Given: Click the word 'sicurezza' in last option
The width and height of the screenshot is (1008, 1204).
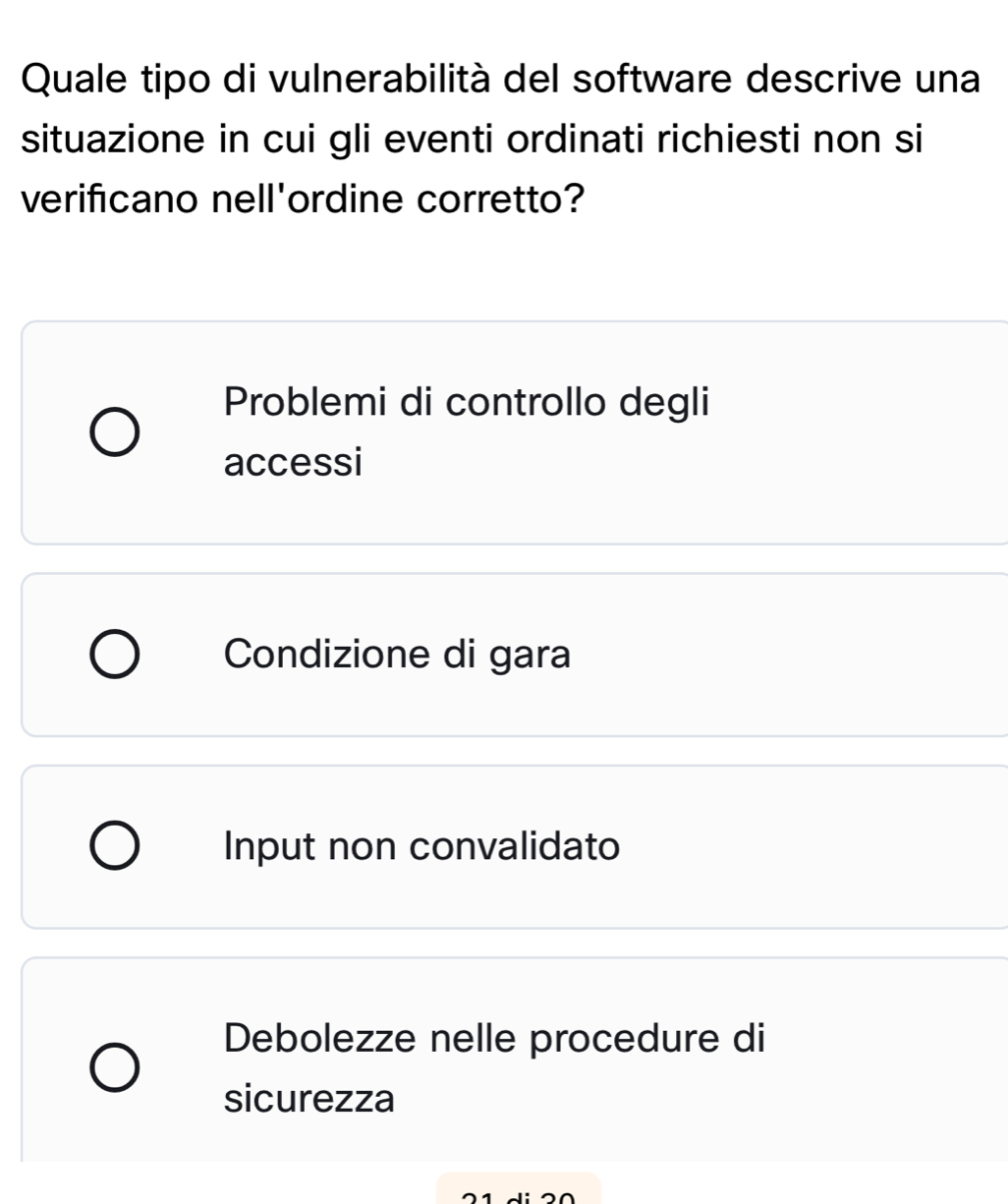Looking at the screenshot, I should coord(309,1098).
